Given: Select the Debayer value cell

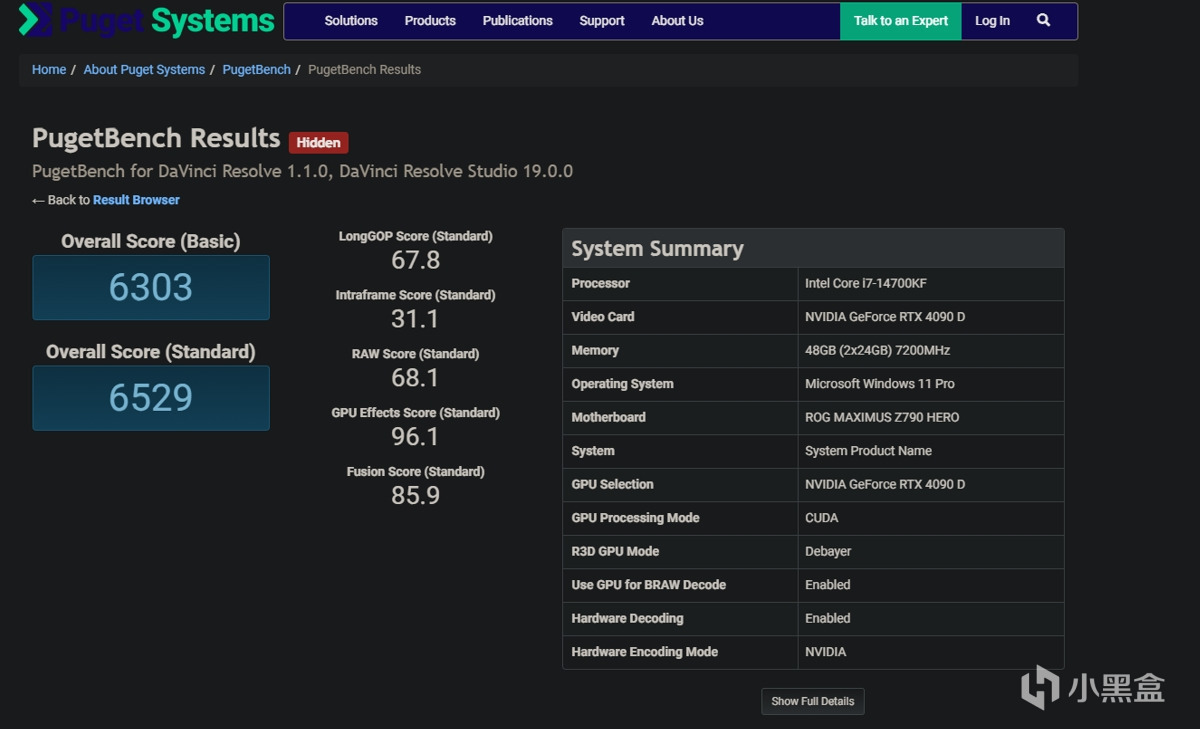Looking at the screenshot, I should [931, 552].
